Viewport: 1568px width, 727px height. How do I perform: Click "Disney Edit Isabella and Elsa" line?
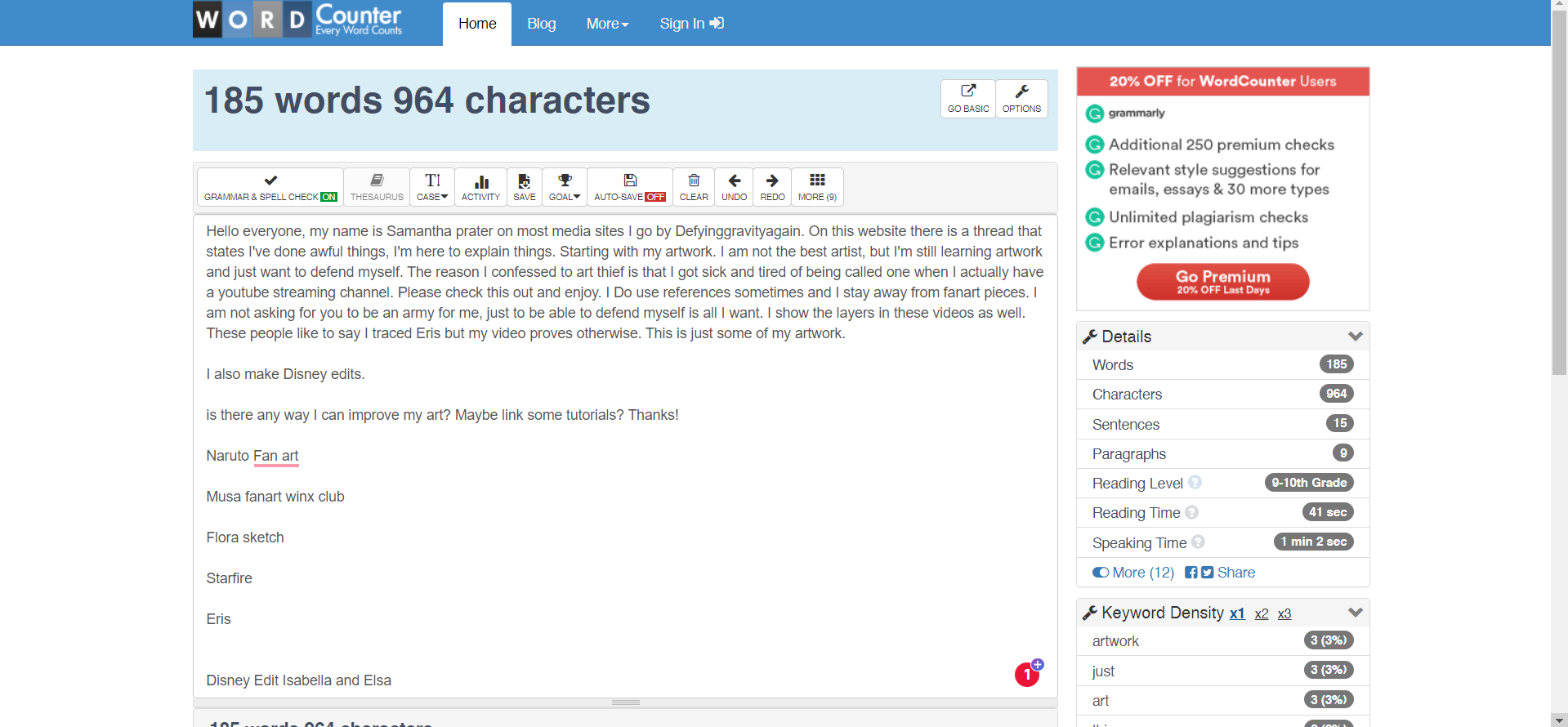(x=298, y=680)
